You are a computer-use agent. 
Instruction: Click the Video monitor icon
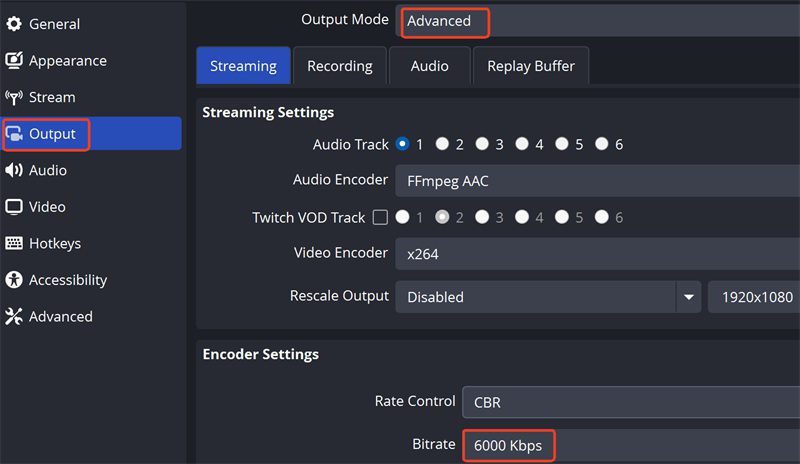tap(14, 207)
